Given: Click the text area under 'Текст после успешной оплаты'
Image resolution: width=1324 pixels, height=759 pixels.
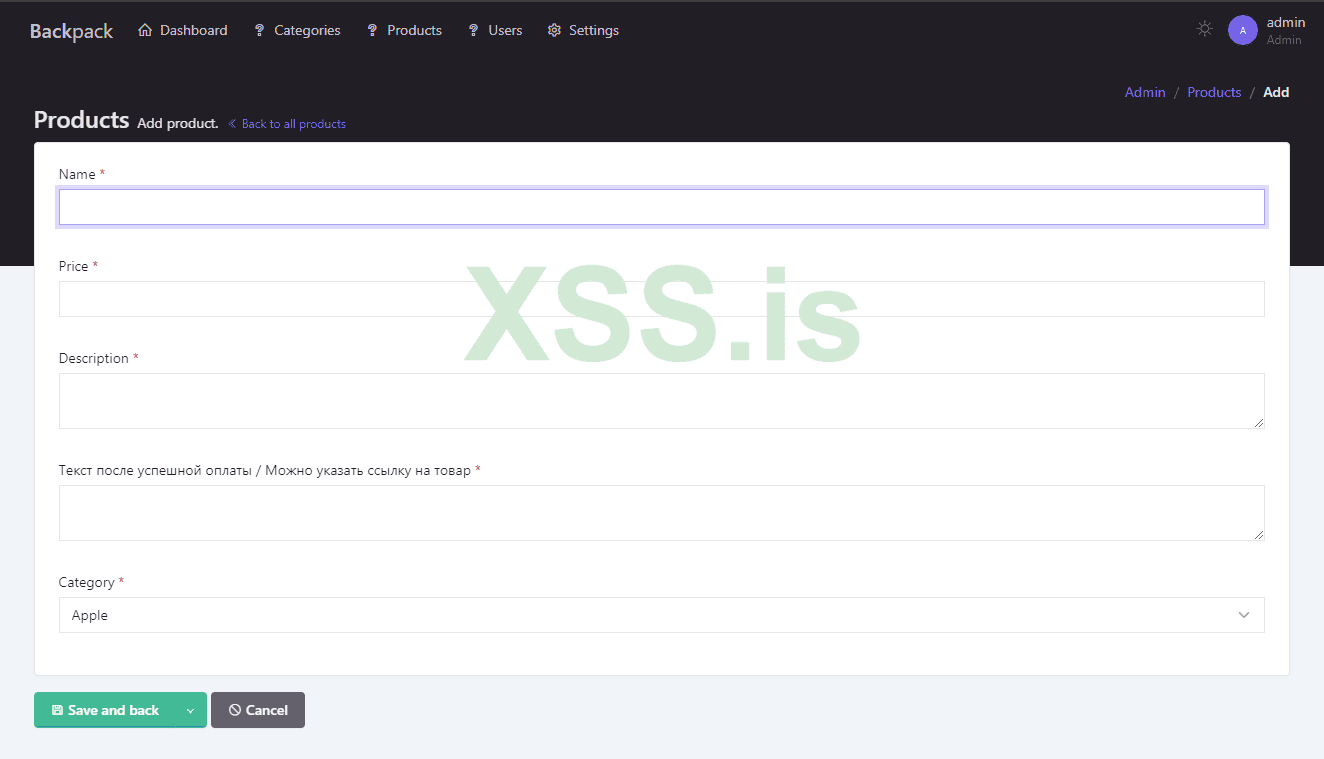Looking at the screenshot, I should pyautogui.click(x=662, y=513).
